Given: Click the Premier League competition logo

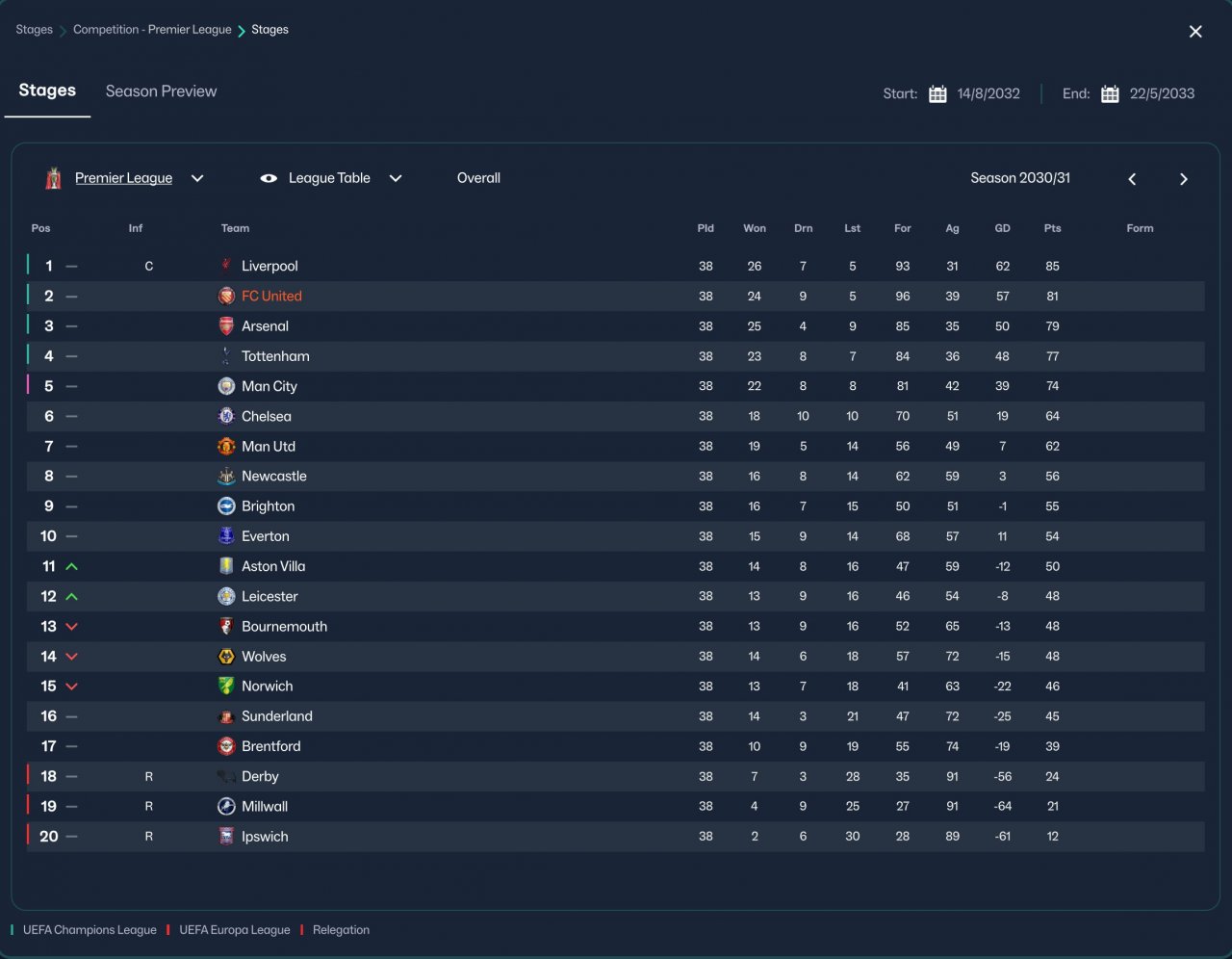Looking at the screenshot, I should tap(54, 178).
